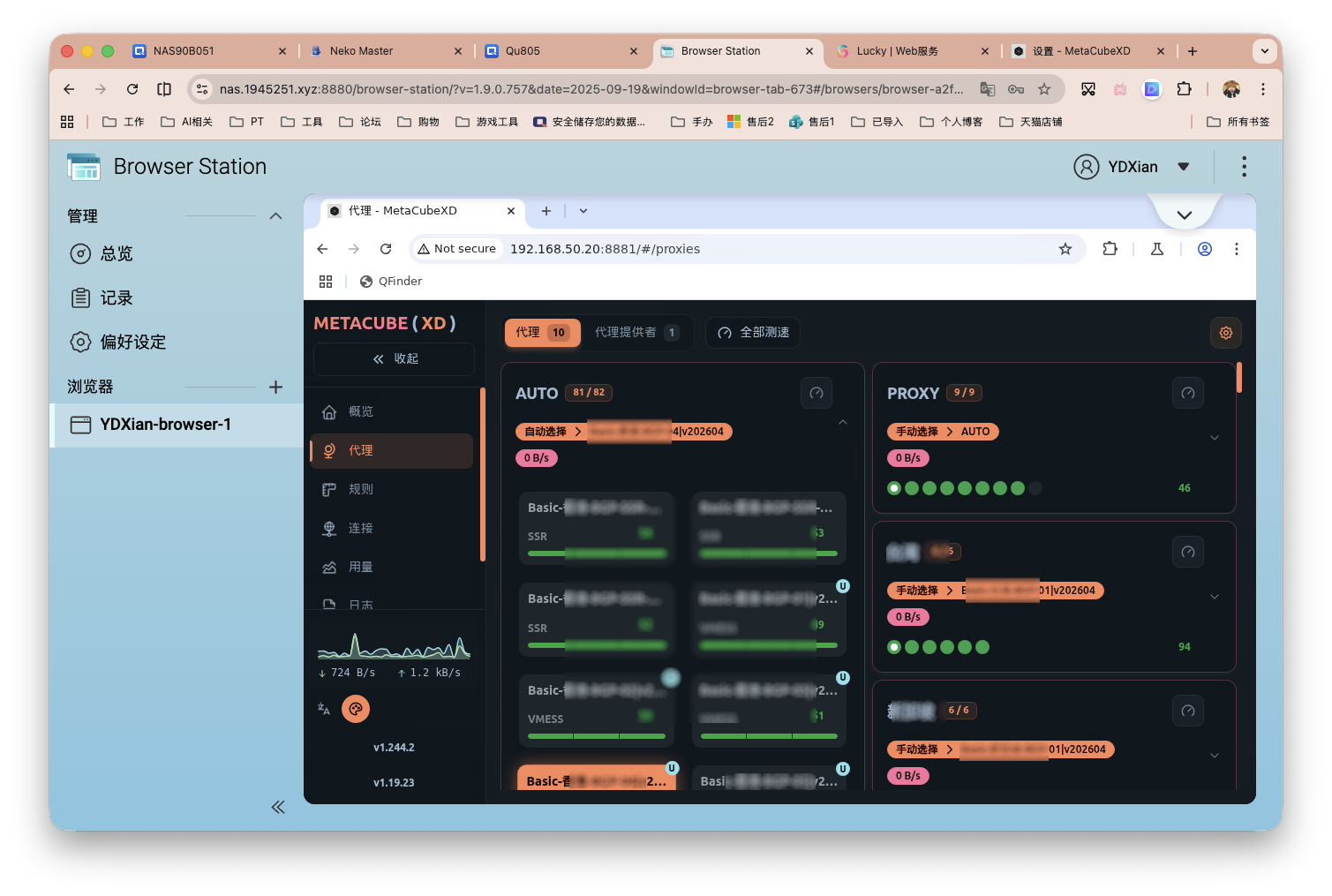Click the green latency bar under the first SSR node
Image resolution: width=1332 pixels, height=896 pixels.
596,553
